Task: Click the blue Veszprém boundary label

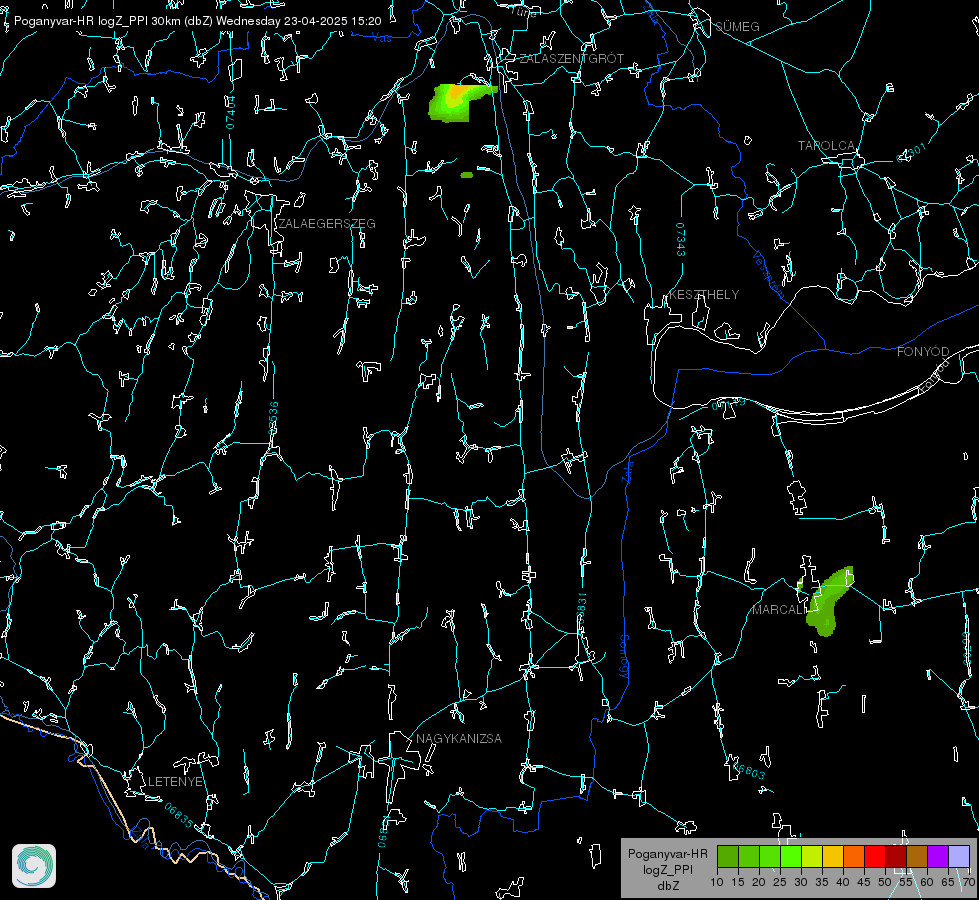Action: [x=768, y=274]
